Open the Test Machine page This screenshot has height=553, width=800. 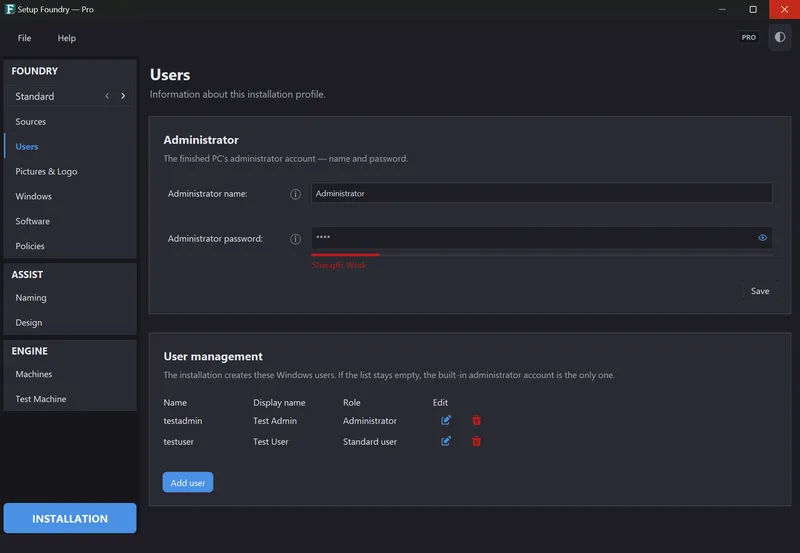click(x=70, y=399)
